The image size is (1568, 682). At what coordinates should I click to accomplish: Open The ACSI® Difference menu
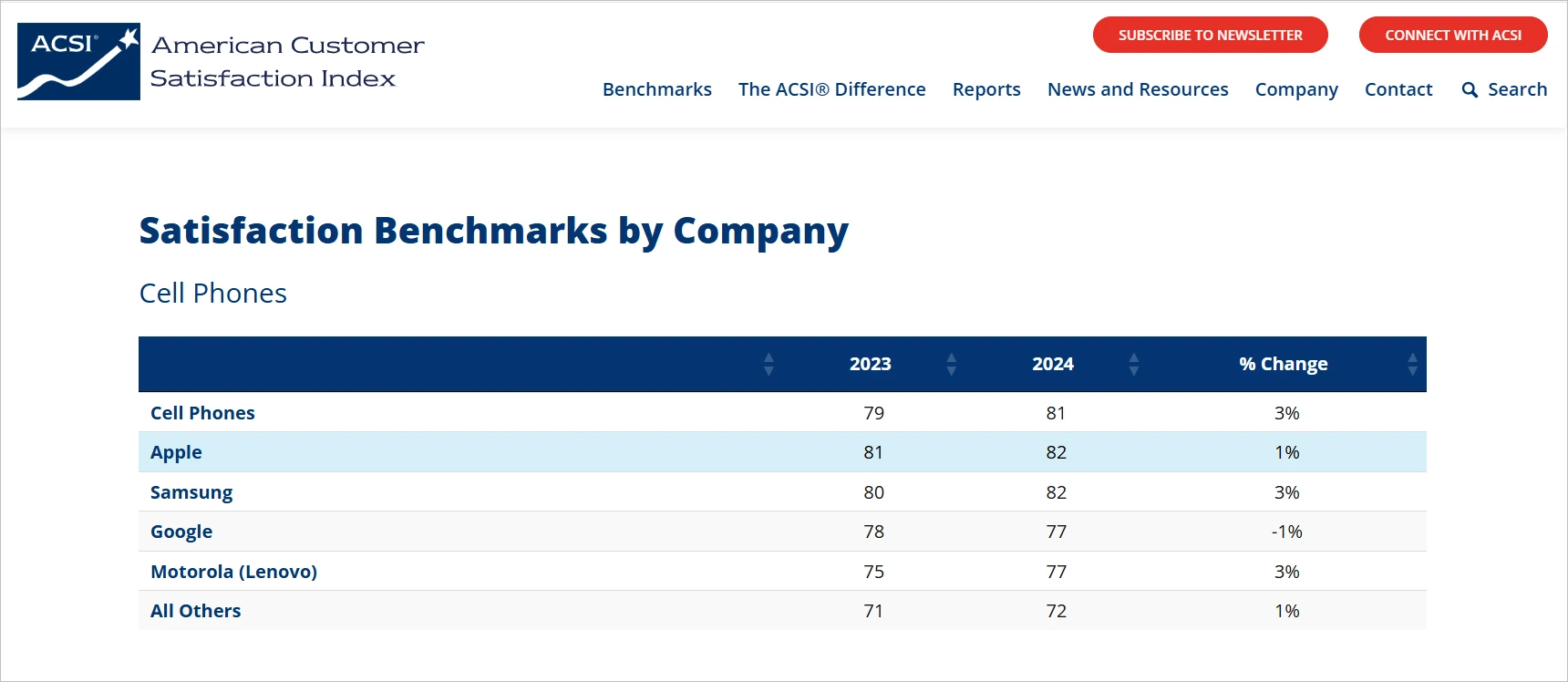(x=832, y=89)
